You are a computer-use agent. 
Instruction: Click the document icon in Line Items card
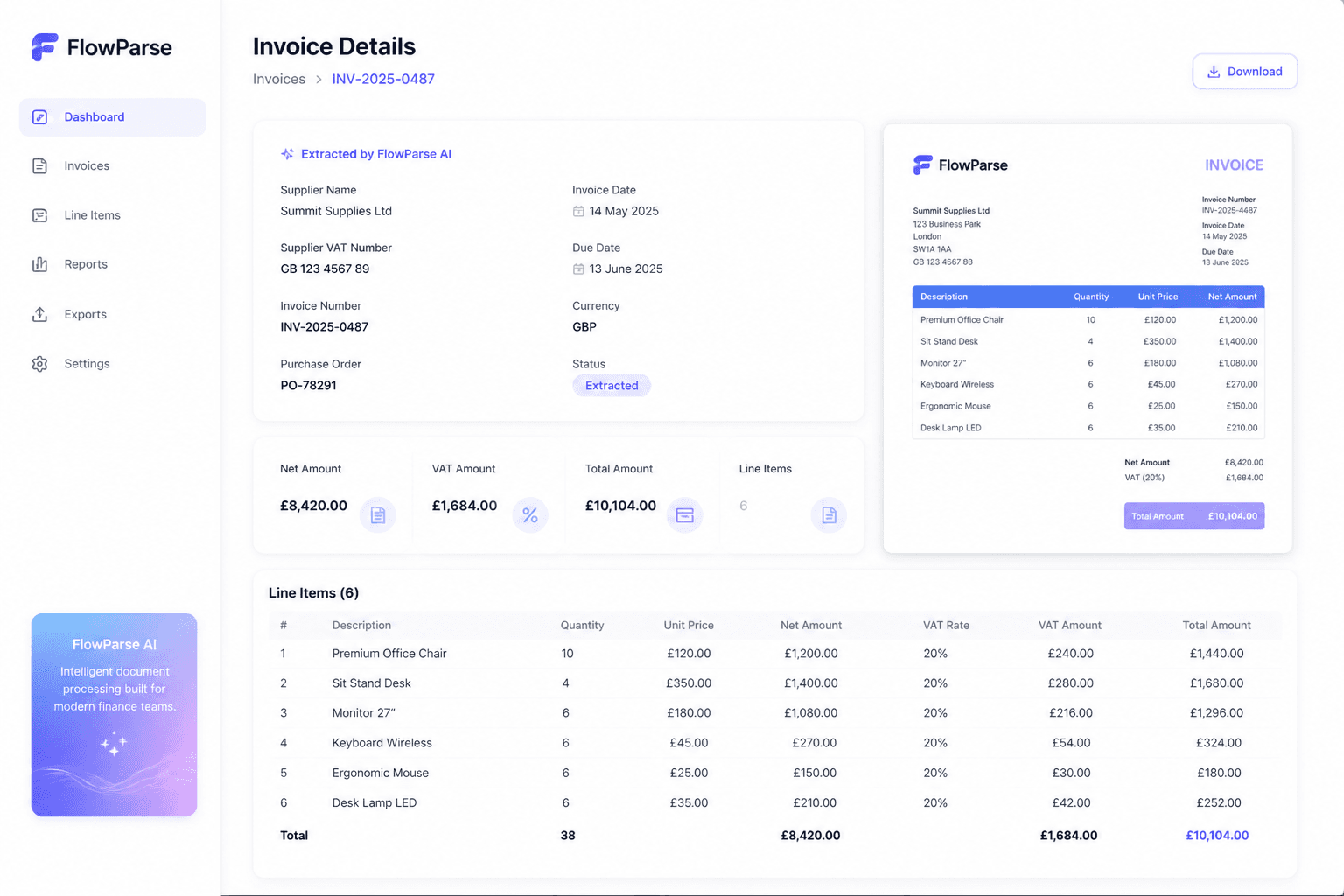(x=829, y=515)
